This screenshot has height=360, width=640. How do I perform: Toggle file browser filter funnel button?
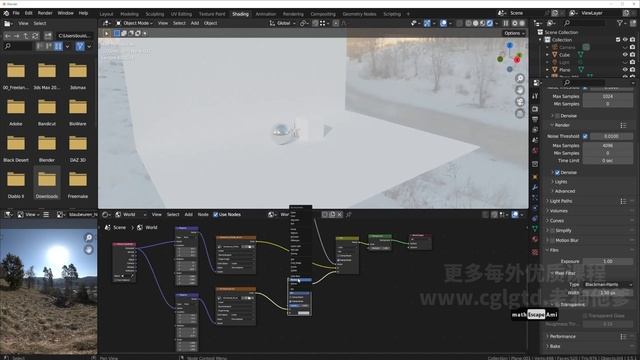pos(80,47)
